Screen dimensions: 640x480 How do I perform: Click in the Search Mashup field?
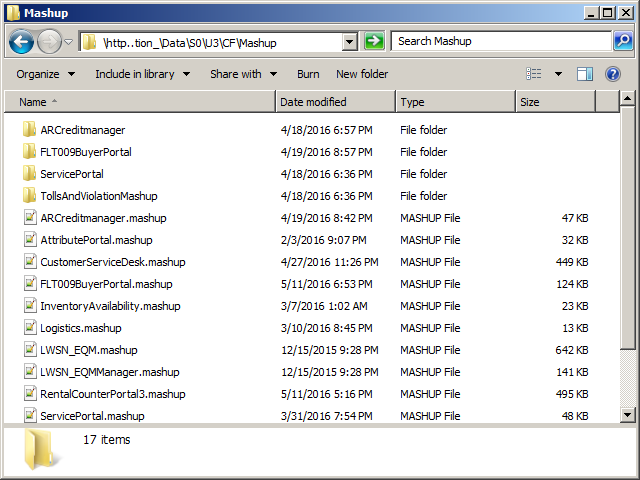[500, 41]
